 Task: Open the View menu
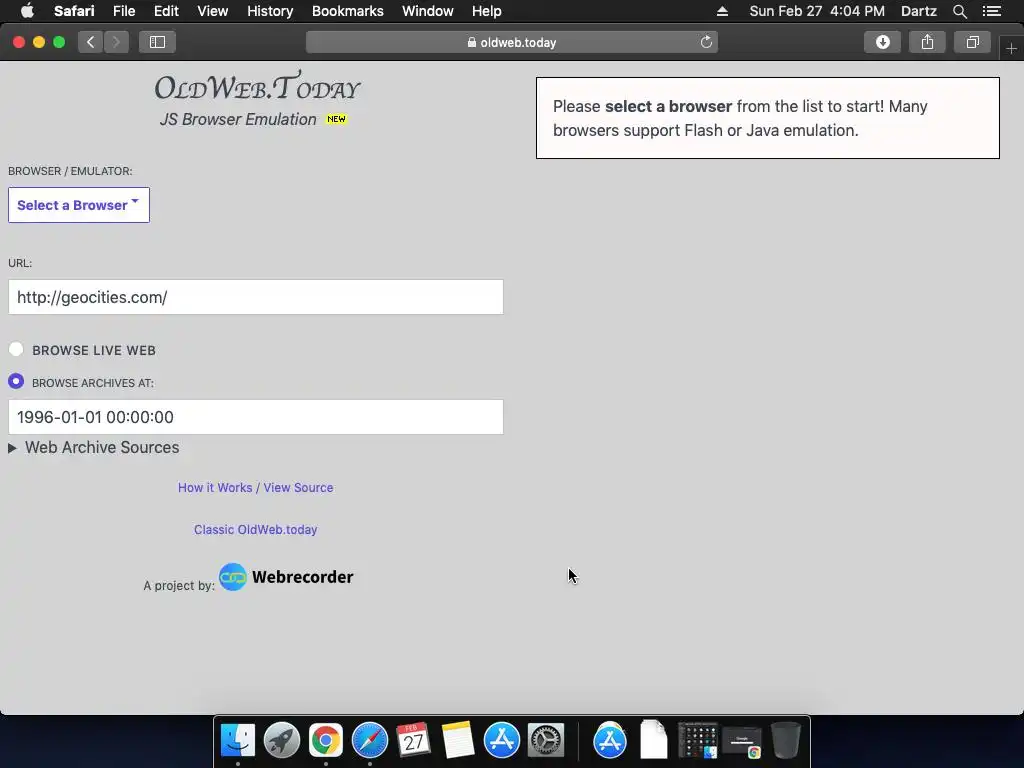(x=213, y=11)
